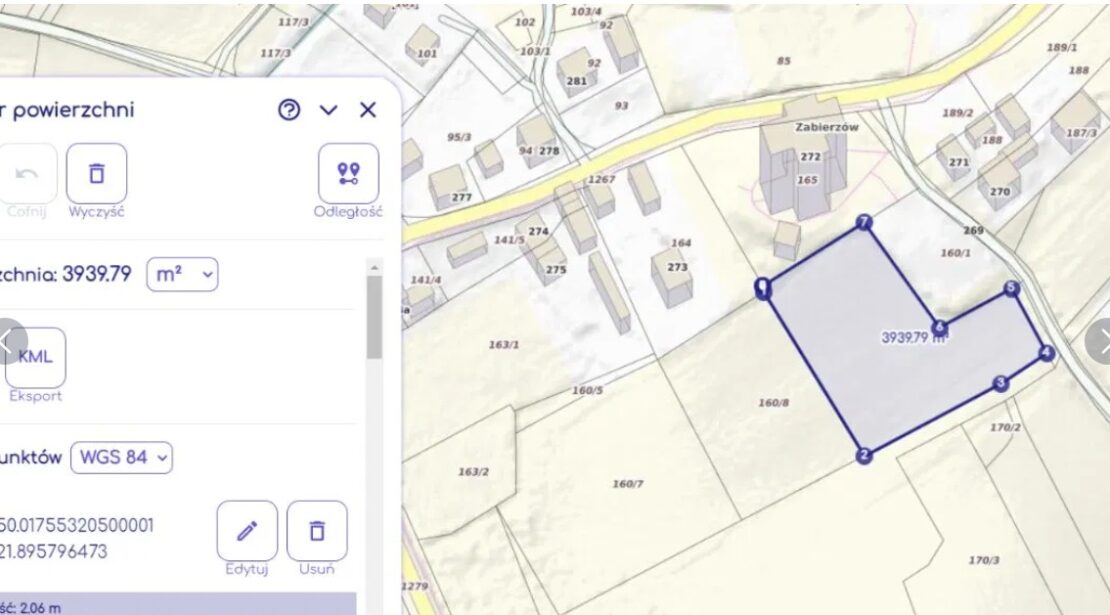1110x615 pixels.
Task: Delete the point with the Usuń trash icon
Action: (x=317, y=531)
